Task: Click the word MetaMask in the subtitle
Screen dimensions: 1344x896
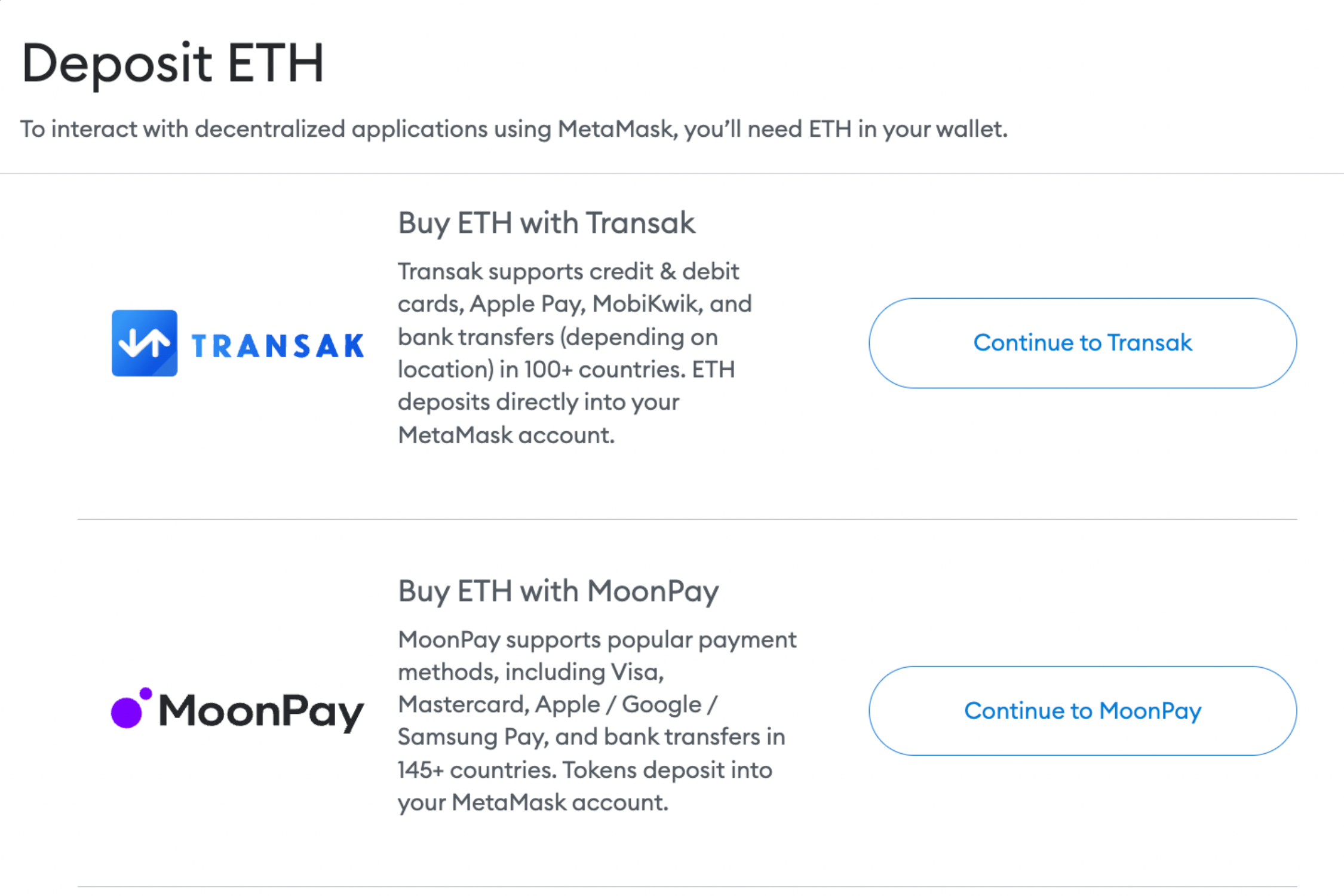Action: [616, 129]
